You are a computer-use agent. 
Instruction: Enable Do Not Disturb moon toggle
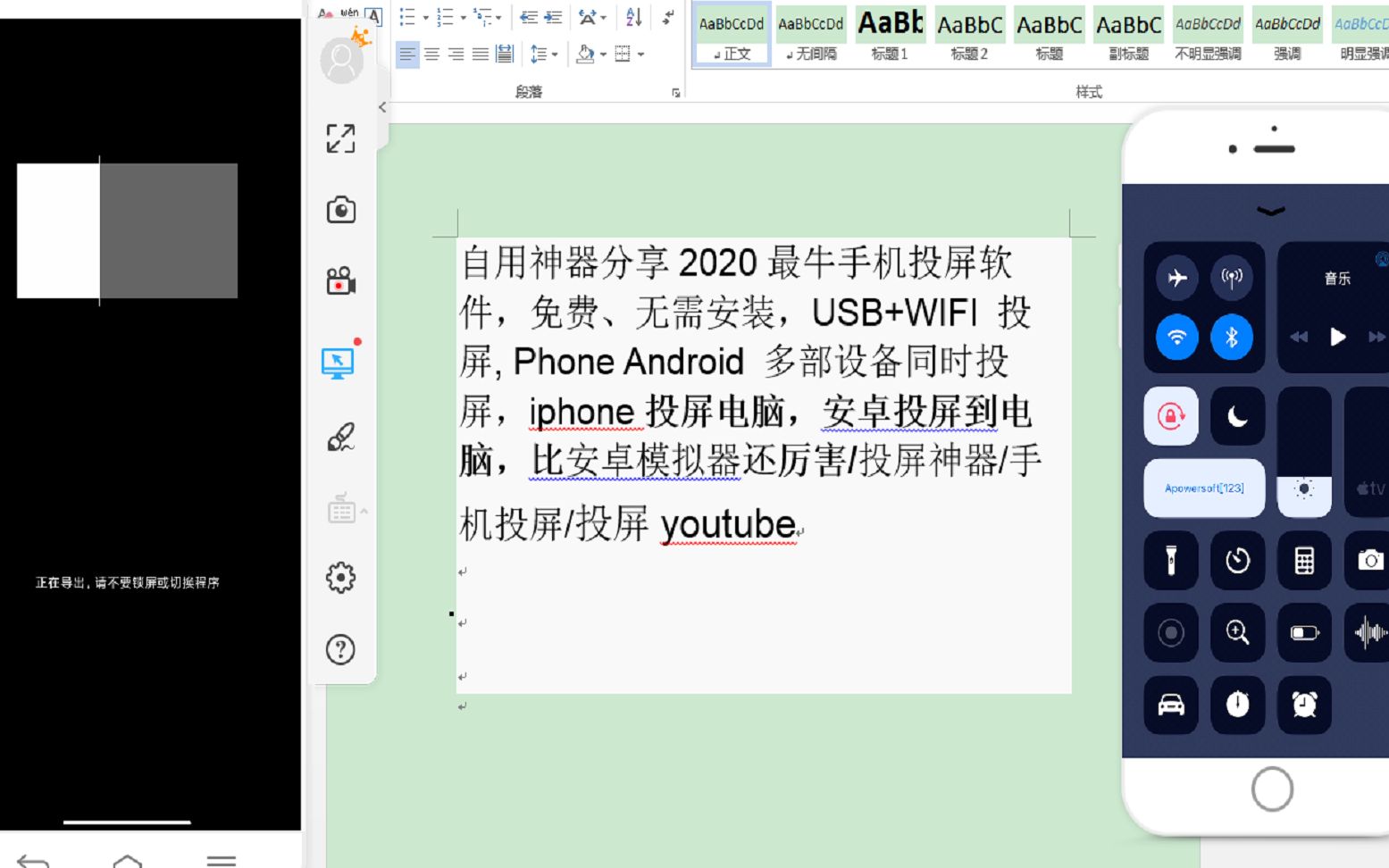tap(1237, 416)
